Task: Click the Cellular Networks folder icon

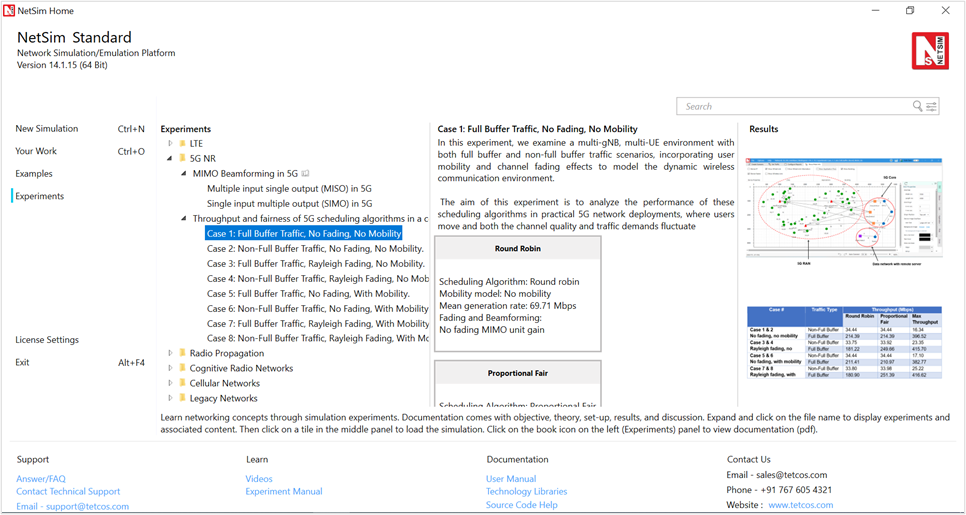Action: point(182,383)
